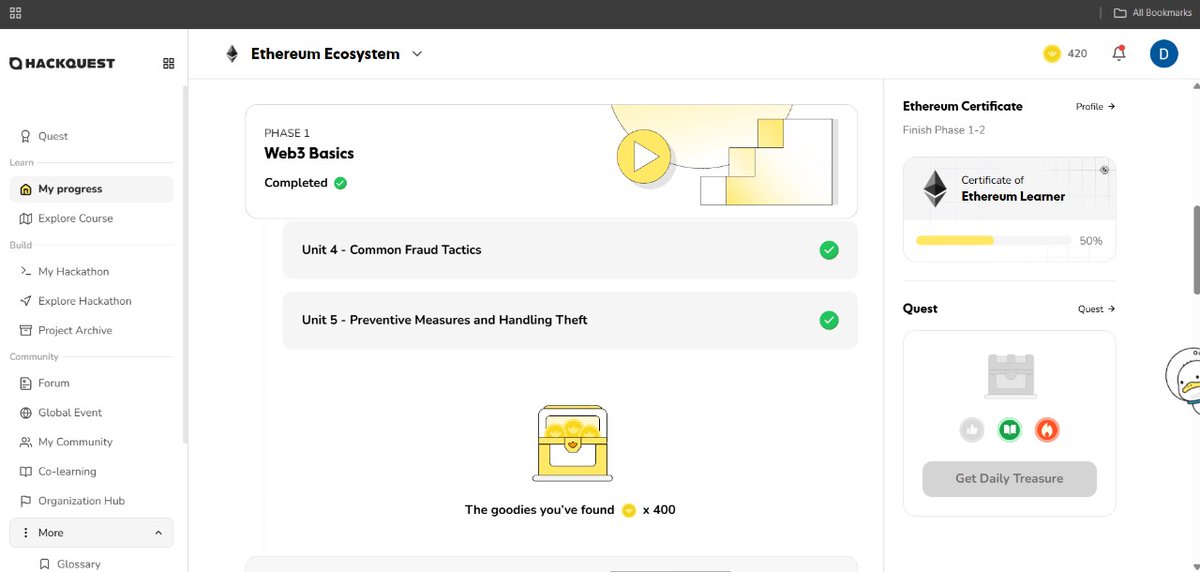Click the grey thumbs-up quest icon
The image size is (1200, 572).
[971, 430]
